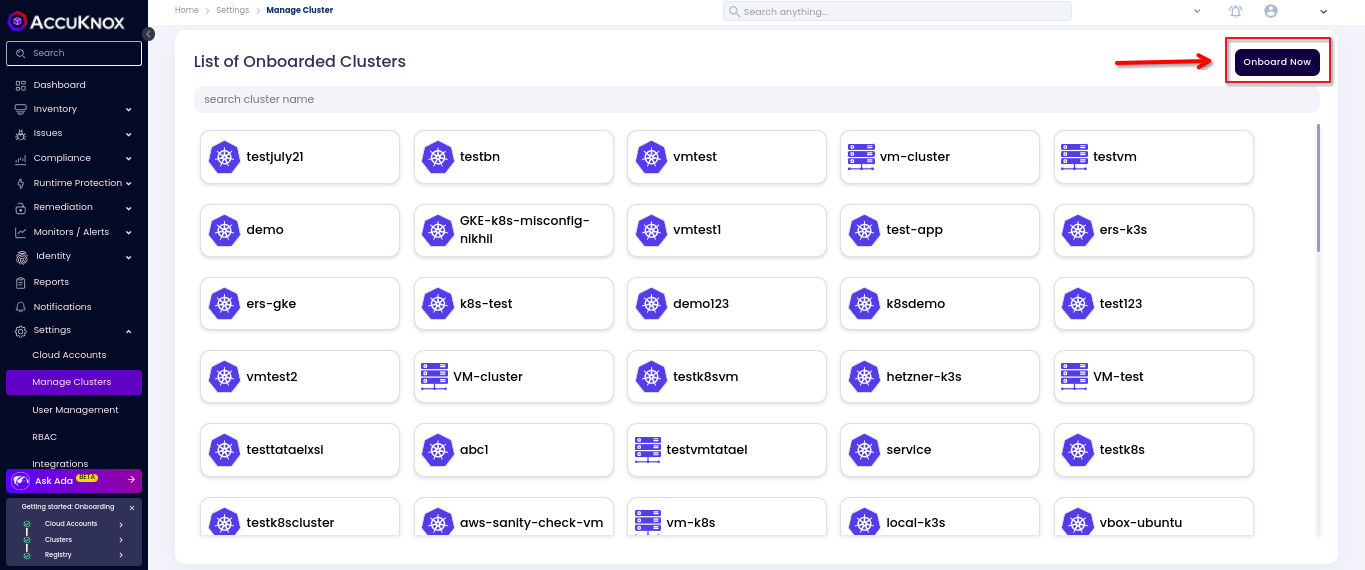Click the Inventory icon in sidebar
1365x570 pixels.
(x=20, y=109)
